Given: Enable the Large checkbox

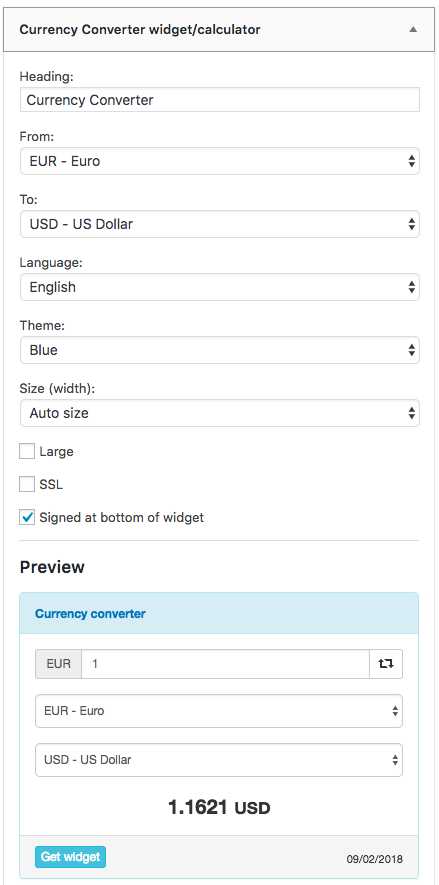Looking at the screenshot, I should click(x=27, y=452).
